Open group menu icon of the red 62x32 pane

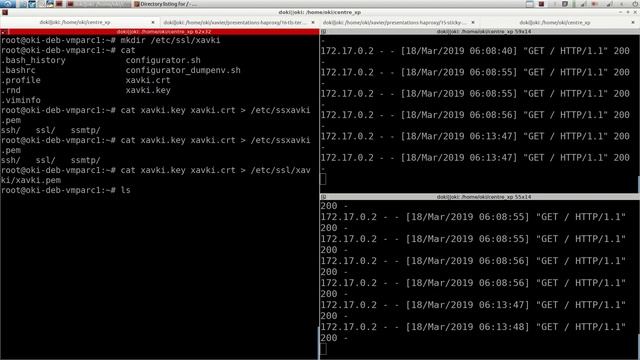click(x=3, y=31)
